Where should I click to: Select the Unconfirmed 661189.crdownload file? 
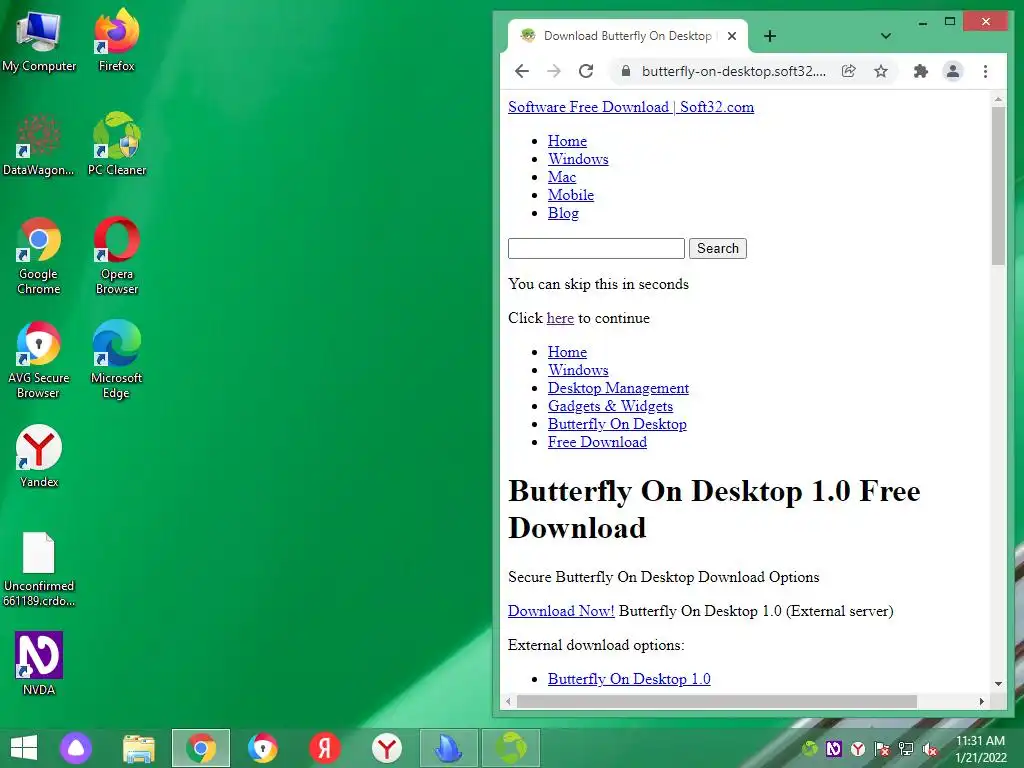point(39,569)
